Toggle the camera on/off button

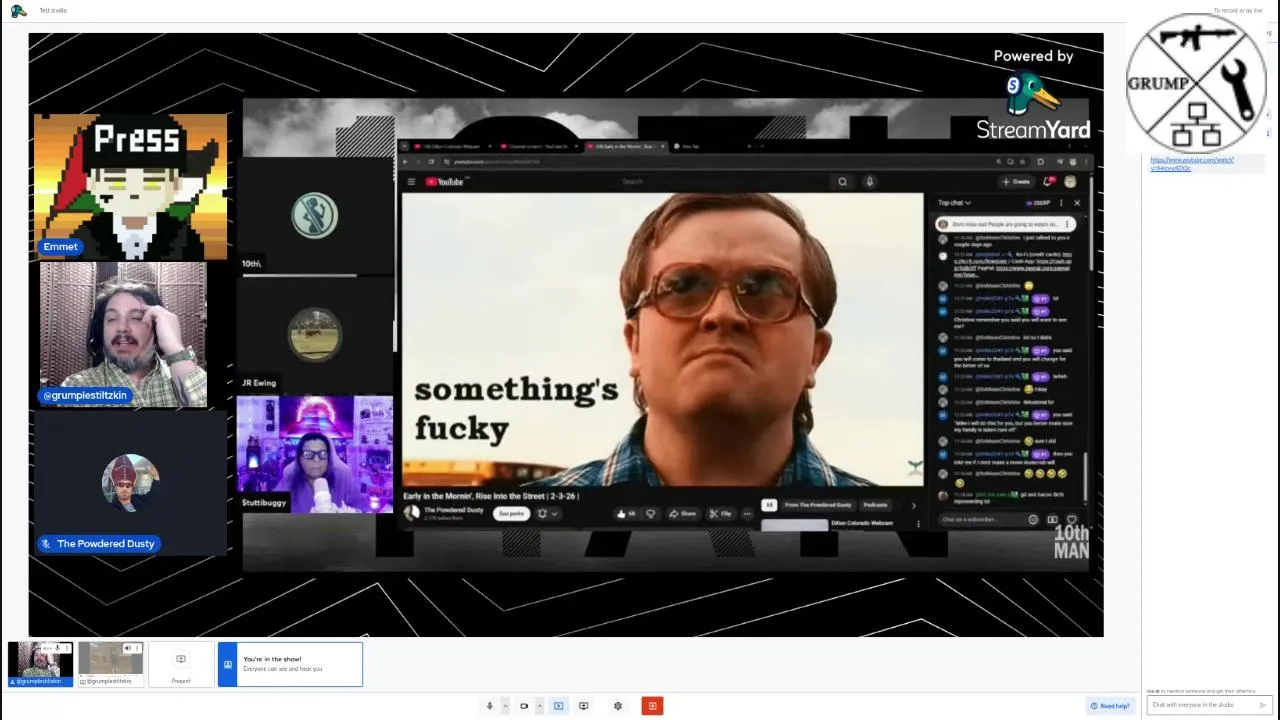pyautogui.click(x=524, y=706)
